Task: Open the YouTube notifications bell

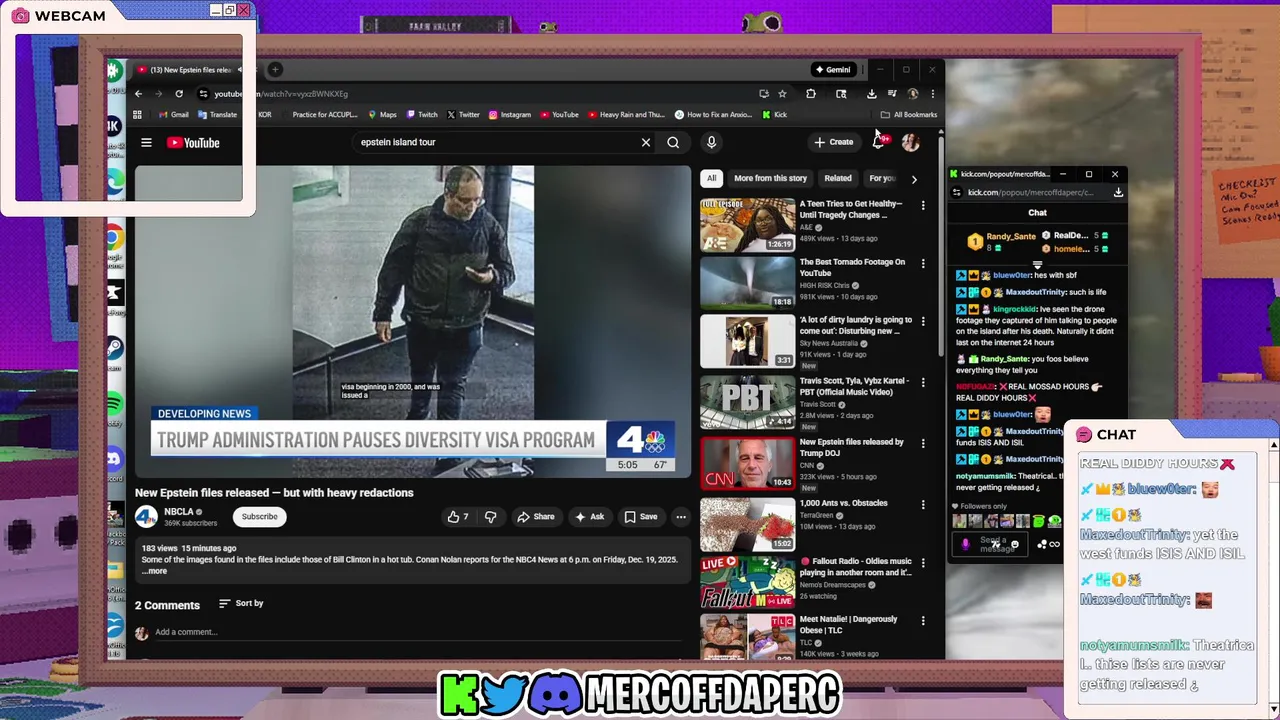Action: [878, 142]
